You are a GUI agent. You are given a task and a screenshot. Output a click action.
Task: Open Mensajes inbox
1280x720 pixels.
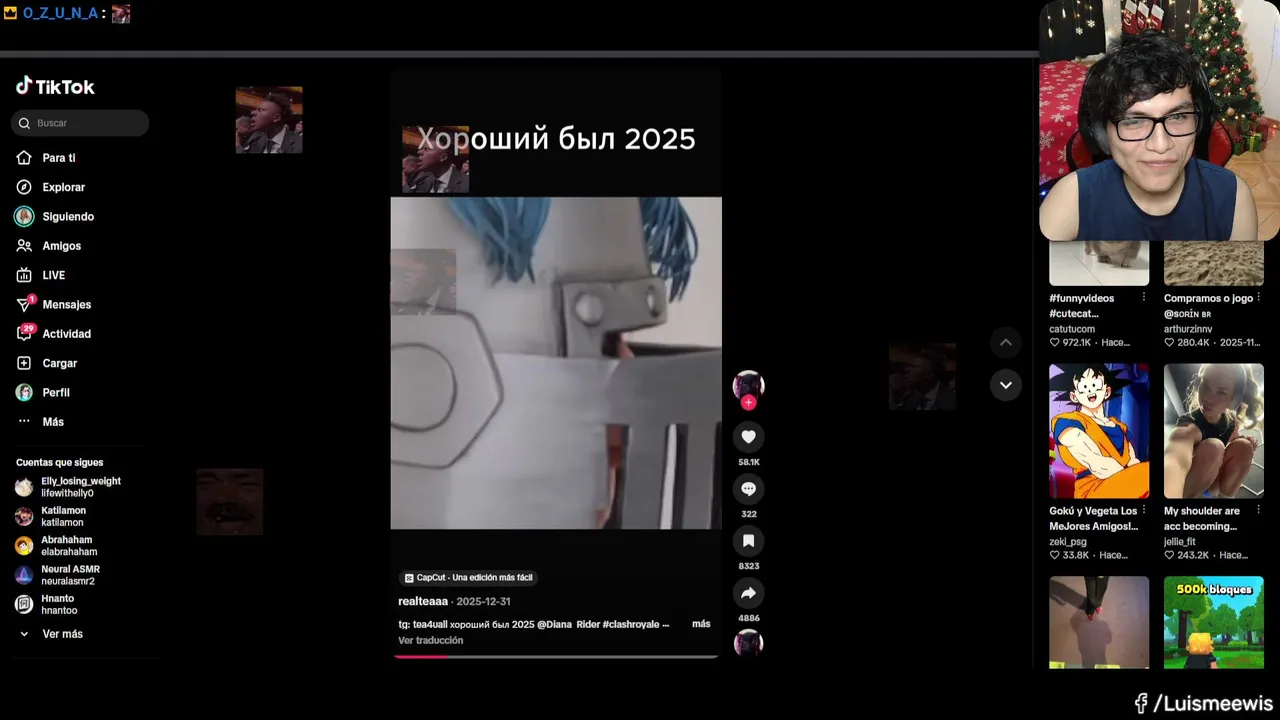point(54,304)
